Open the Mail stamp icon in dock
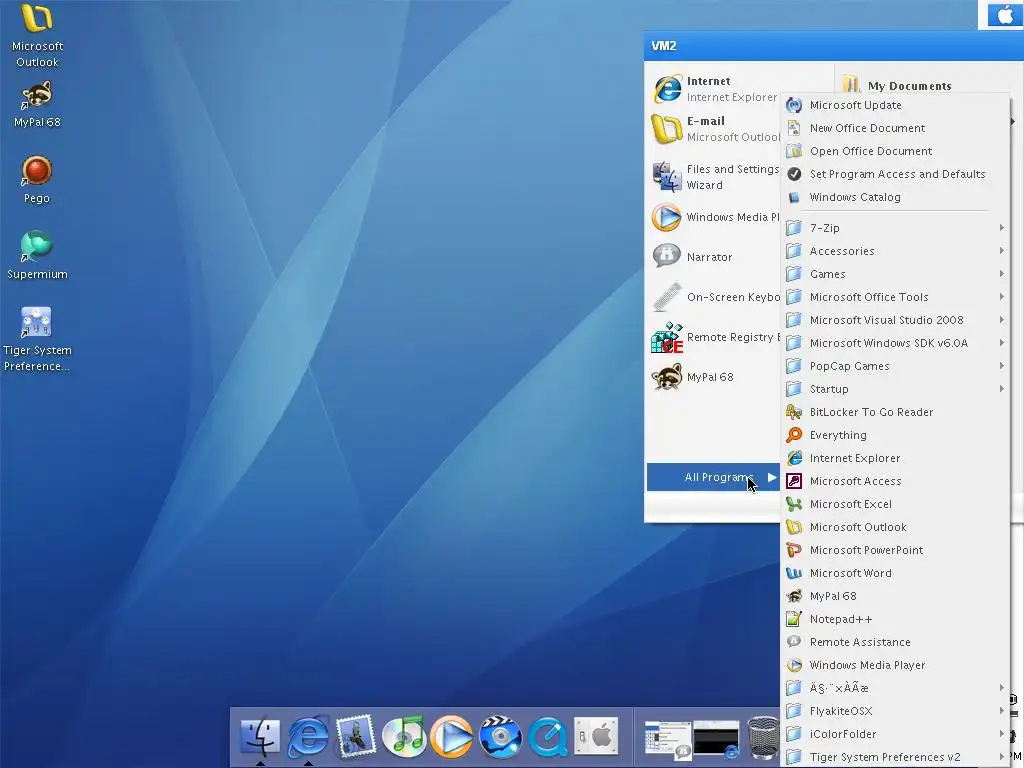Viewport: 1024px width, 768px height. (355, 736)
